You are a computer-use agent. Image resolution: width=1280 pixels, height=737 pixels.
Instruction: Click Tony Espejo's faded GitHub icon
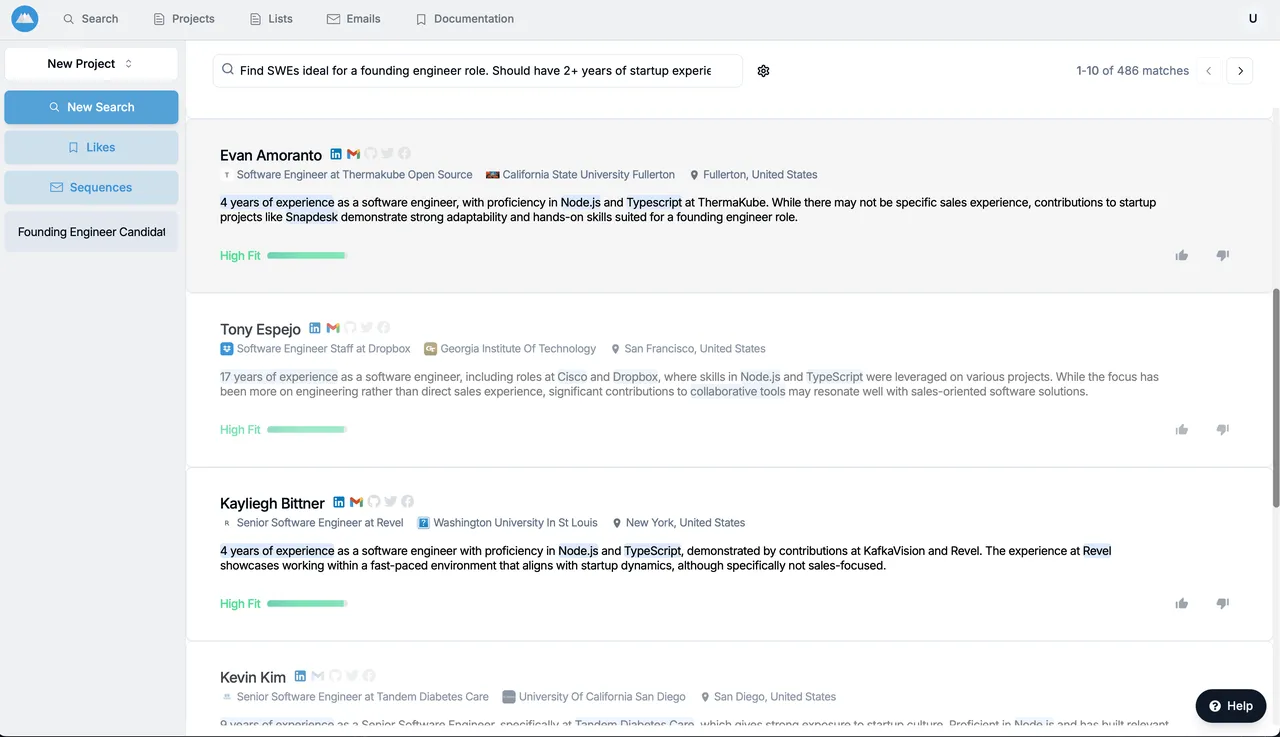pos(350,328)
